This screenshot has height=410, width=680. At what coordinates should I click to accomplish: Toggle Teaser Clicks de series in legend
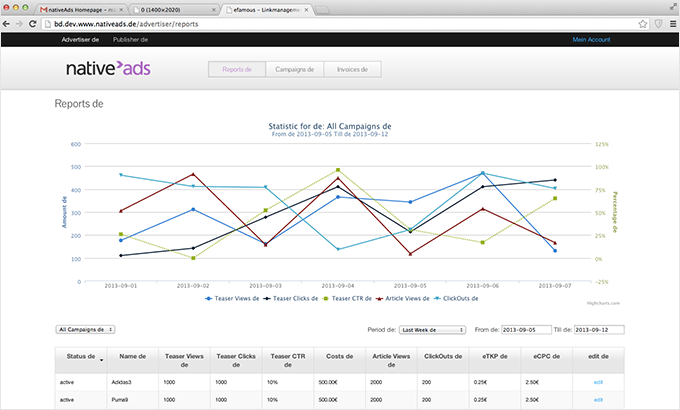coord(296,298)
